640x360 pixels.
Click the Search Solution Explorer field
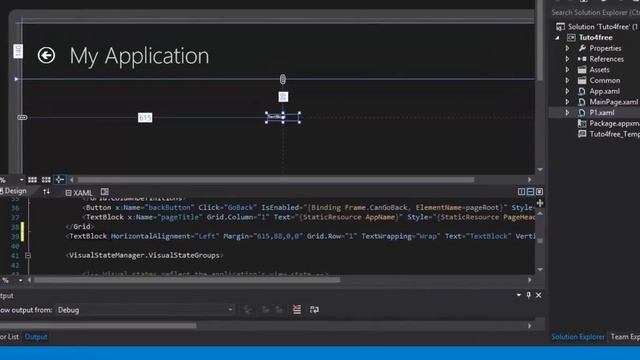click(x=595, y=13)
